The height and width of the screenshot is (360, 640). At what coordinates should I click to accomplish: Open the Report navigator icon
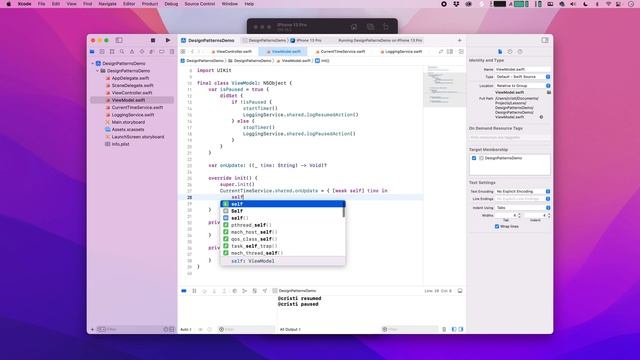coord(171,52)
